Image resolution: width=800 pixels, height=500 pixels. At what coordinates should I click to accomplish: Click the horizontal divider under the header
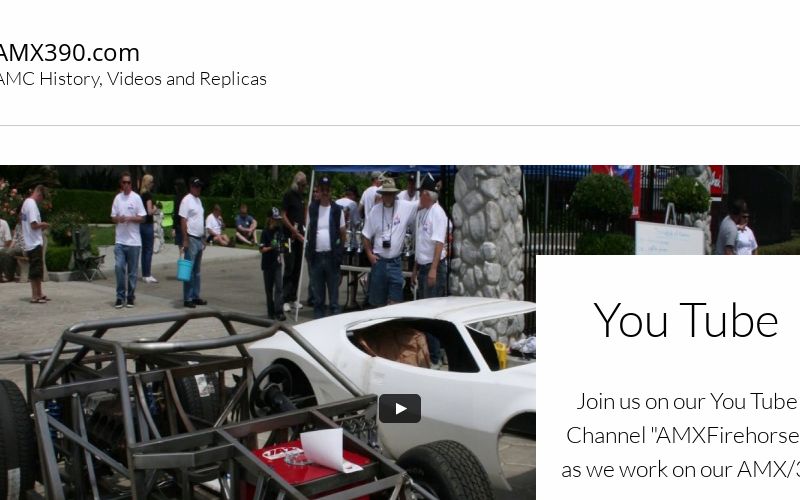(x=400, y=125)
